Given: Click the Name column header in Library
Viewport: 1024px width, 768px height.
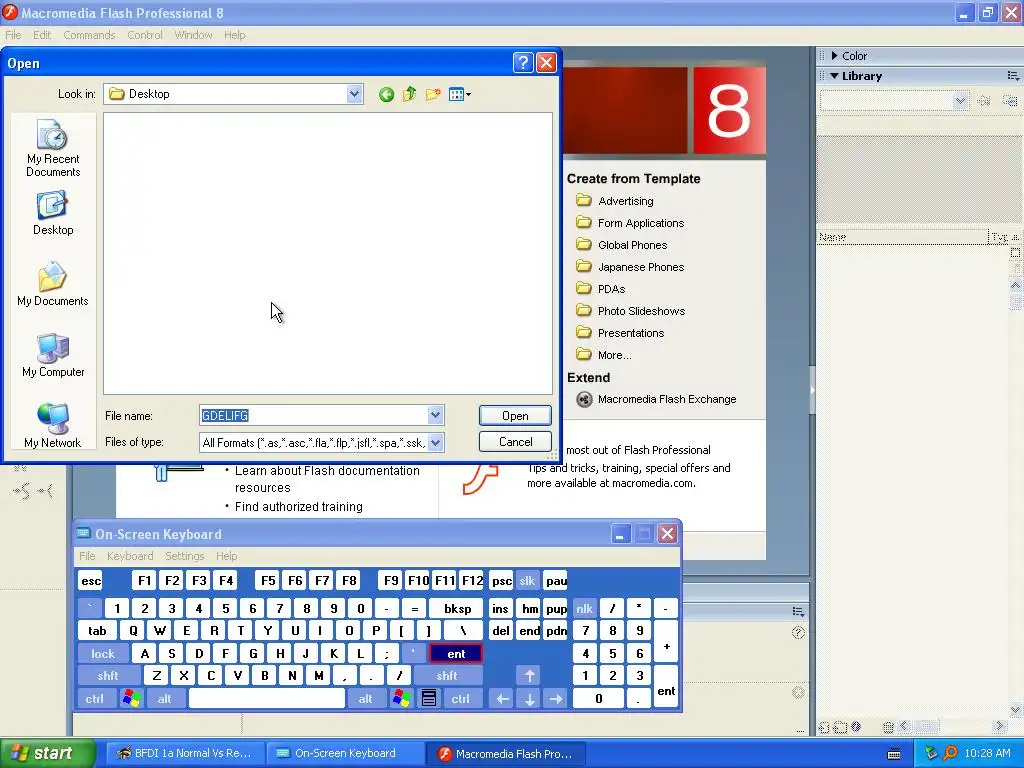Looking at the screenshot, I should pos(903,237).
